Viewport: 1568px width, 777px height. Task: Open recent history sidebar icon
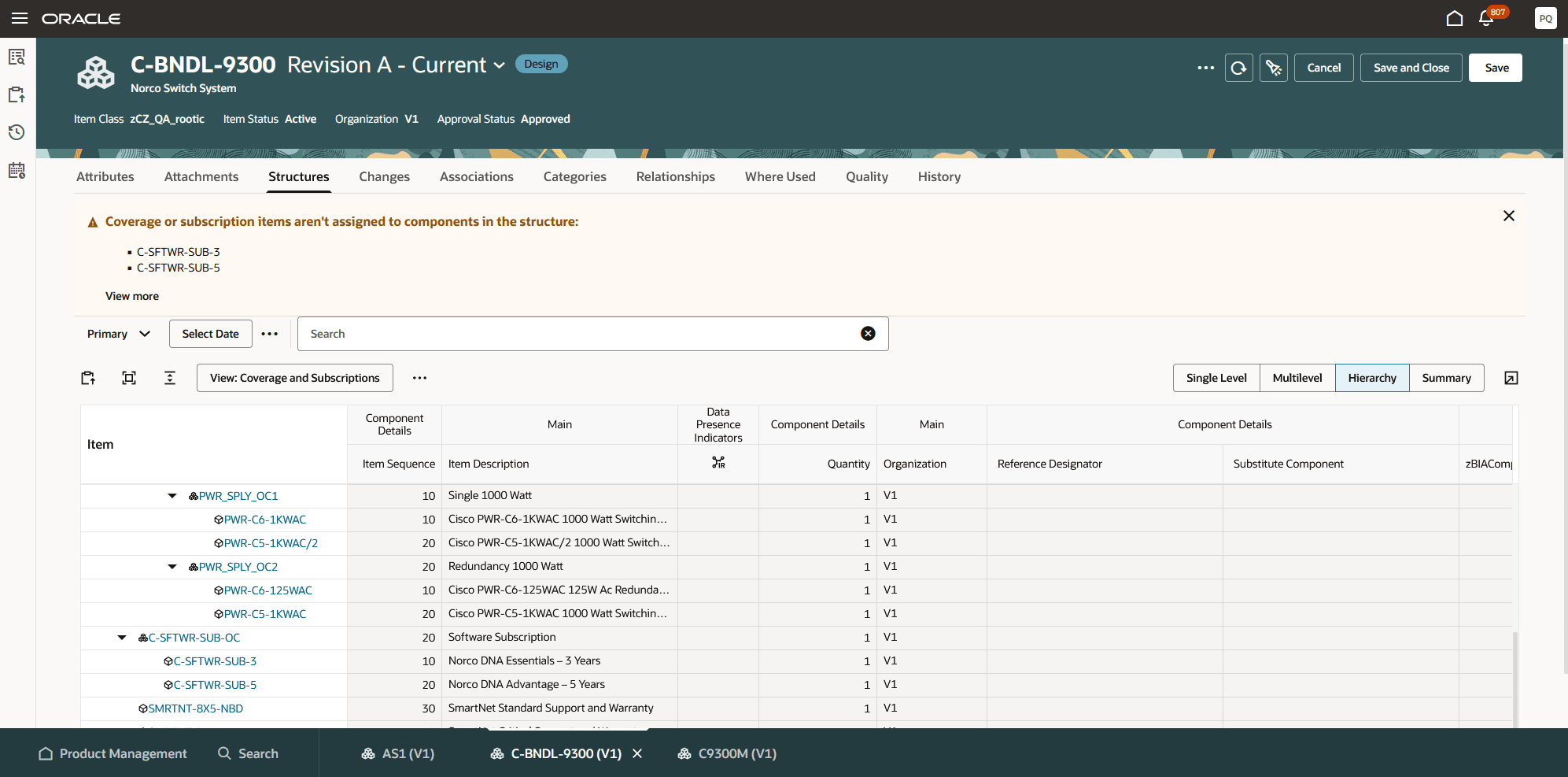click(x=17, y=132)
